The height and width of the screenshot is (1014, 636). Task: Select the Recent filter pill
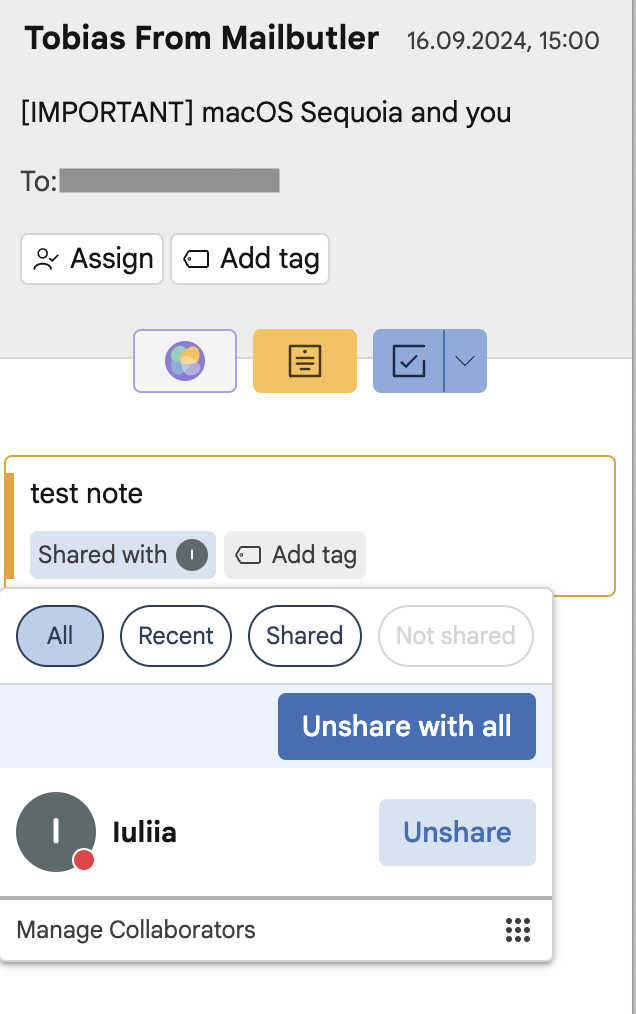(x=176, y=636)
